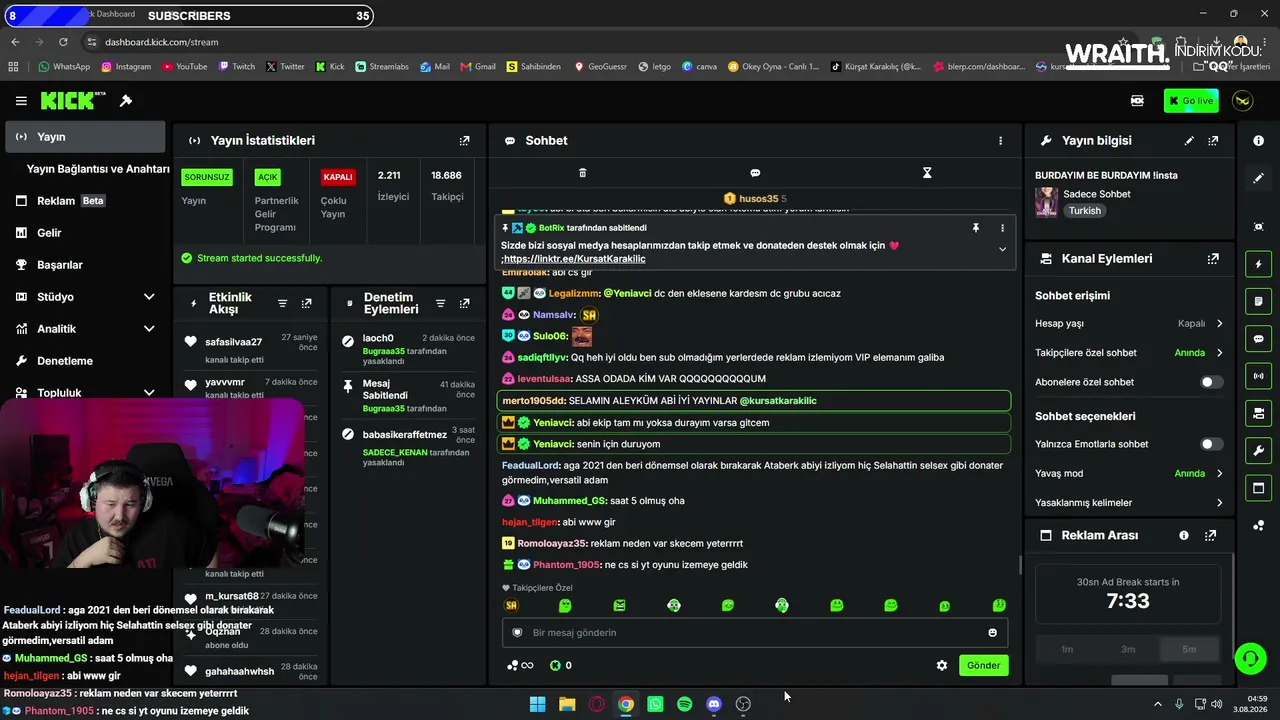Image resolution: width=1280 pixels, height=720 pixels.
Task: Open Takipçilere özel sohbet setting arrow
Action: (x=1219, y=353)
